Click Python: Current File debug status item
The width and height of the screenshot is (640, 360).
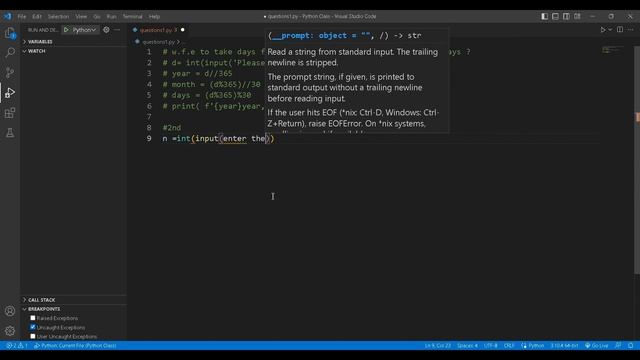[x=75, y=345]
